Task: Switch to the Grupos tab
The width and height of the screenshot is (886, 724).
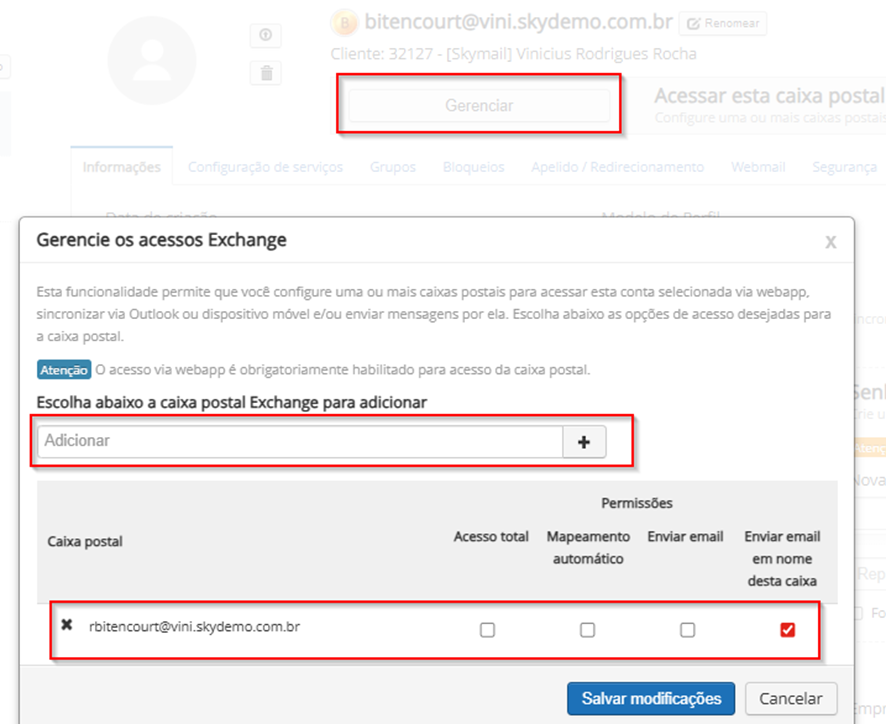Action: (393, 167)
